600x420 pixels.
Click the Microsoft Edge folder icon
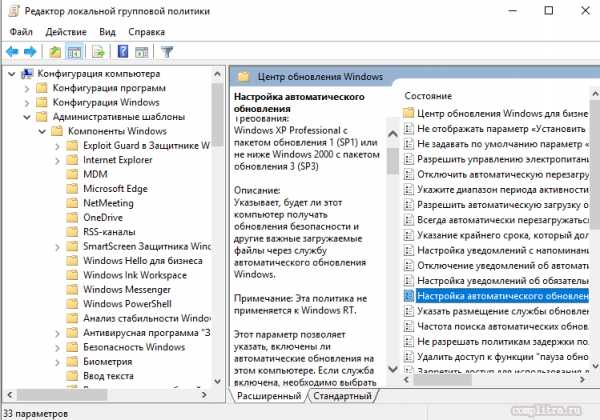72,189
